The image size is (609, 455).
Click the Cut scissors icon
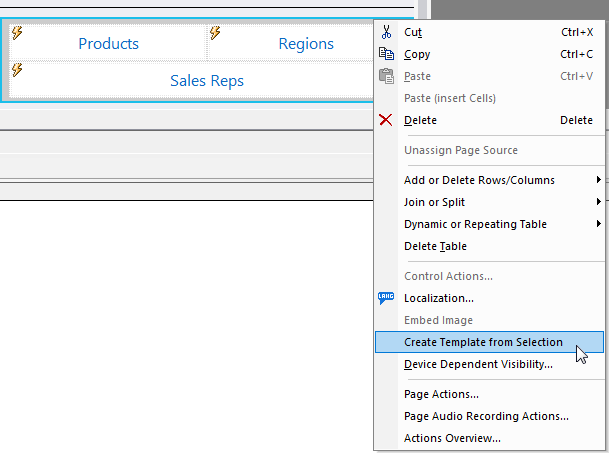(386, 32)
